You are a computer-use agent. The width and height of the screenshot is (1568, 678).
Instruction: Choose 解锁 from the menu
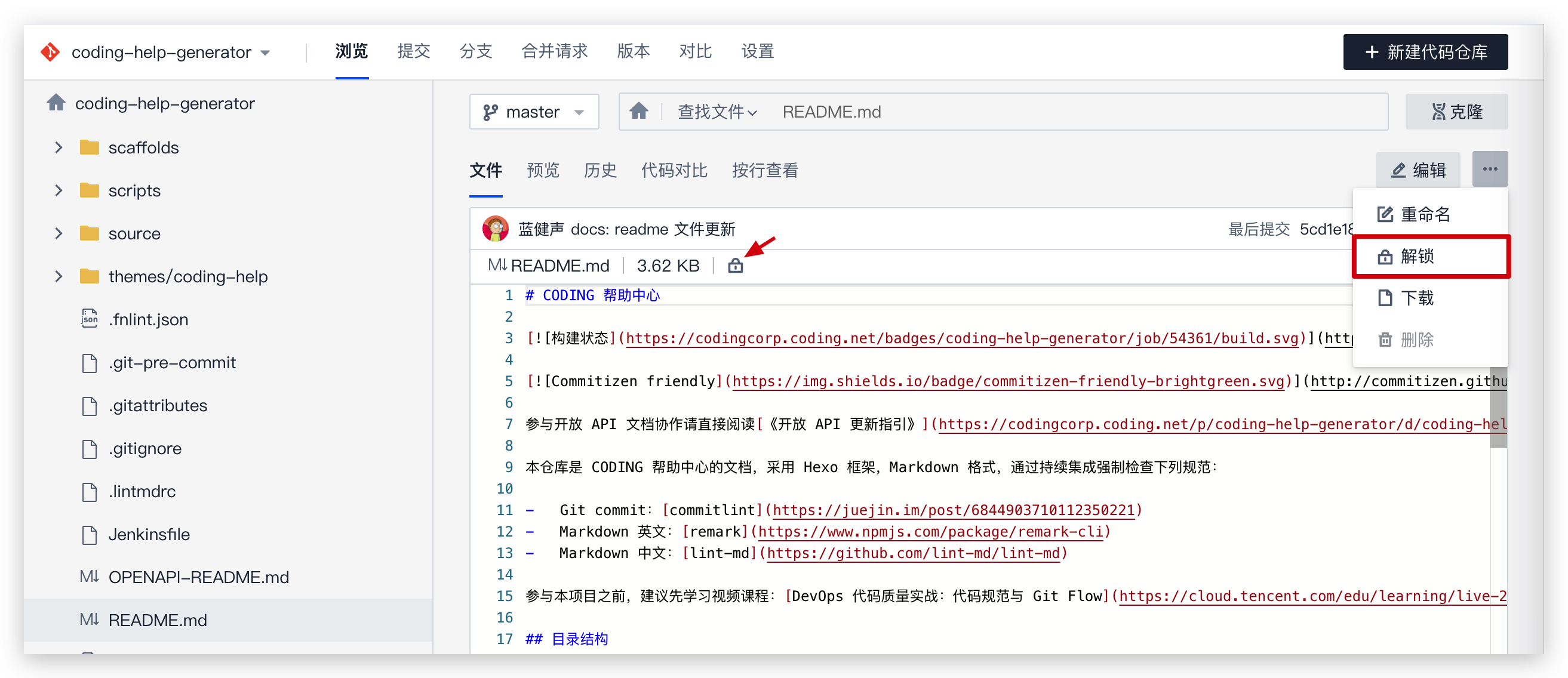pos(1431,256)
